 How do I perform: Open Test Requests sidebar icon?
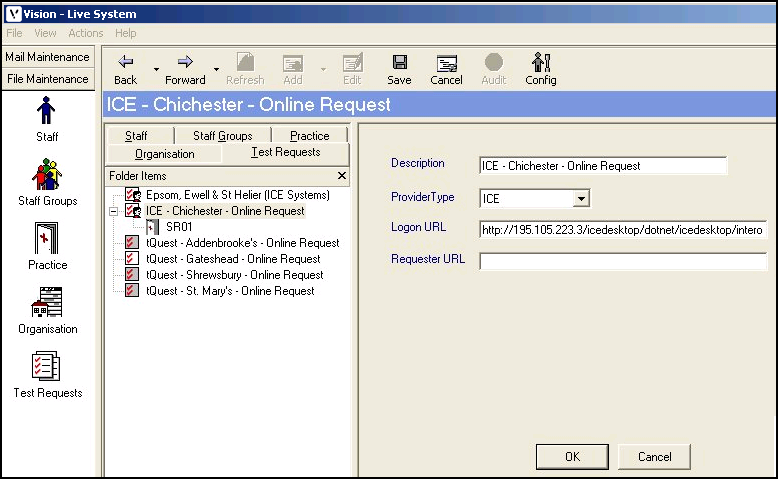(47, 367)
